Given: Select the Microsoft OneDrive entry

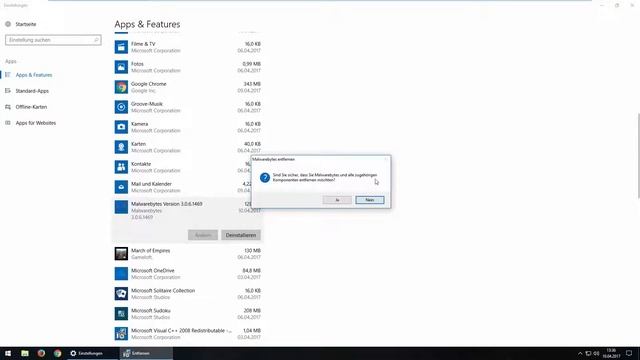Looking at the screenshot, I should point(188,273).
